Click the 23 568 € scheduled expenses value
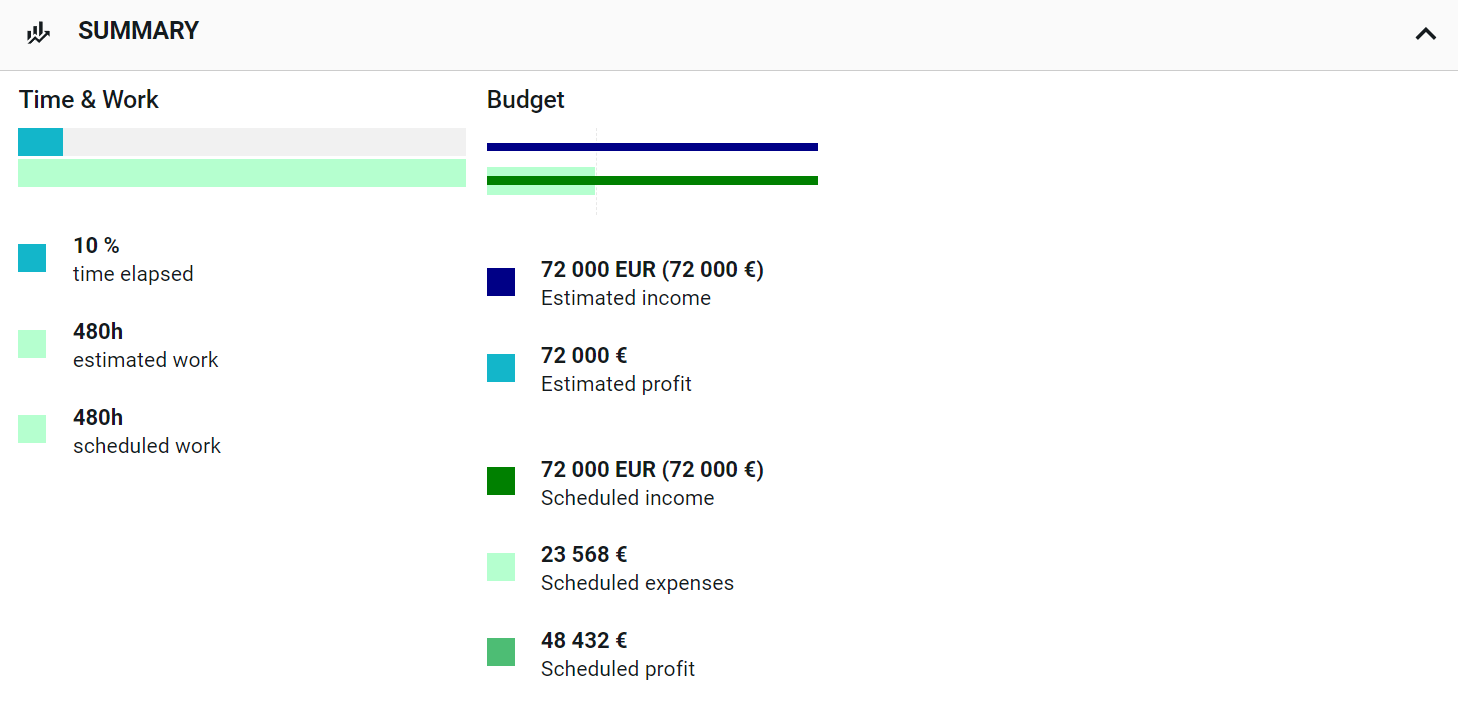The height and width of the screenshot is (720, 1458). (584, 554)
